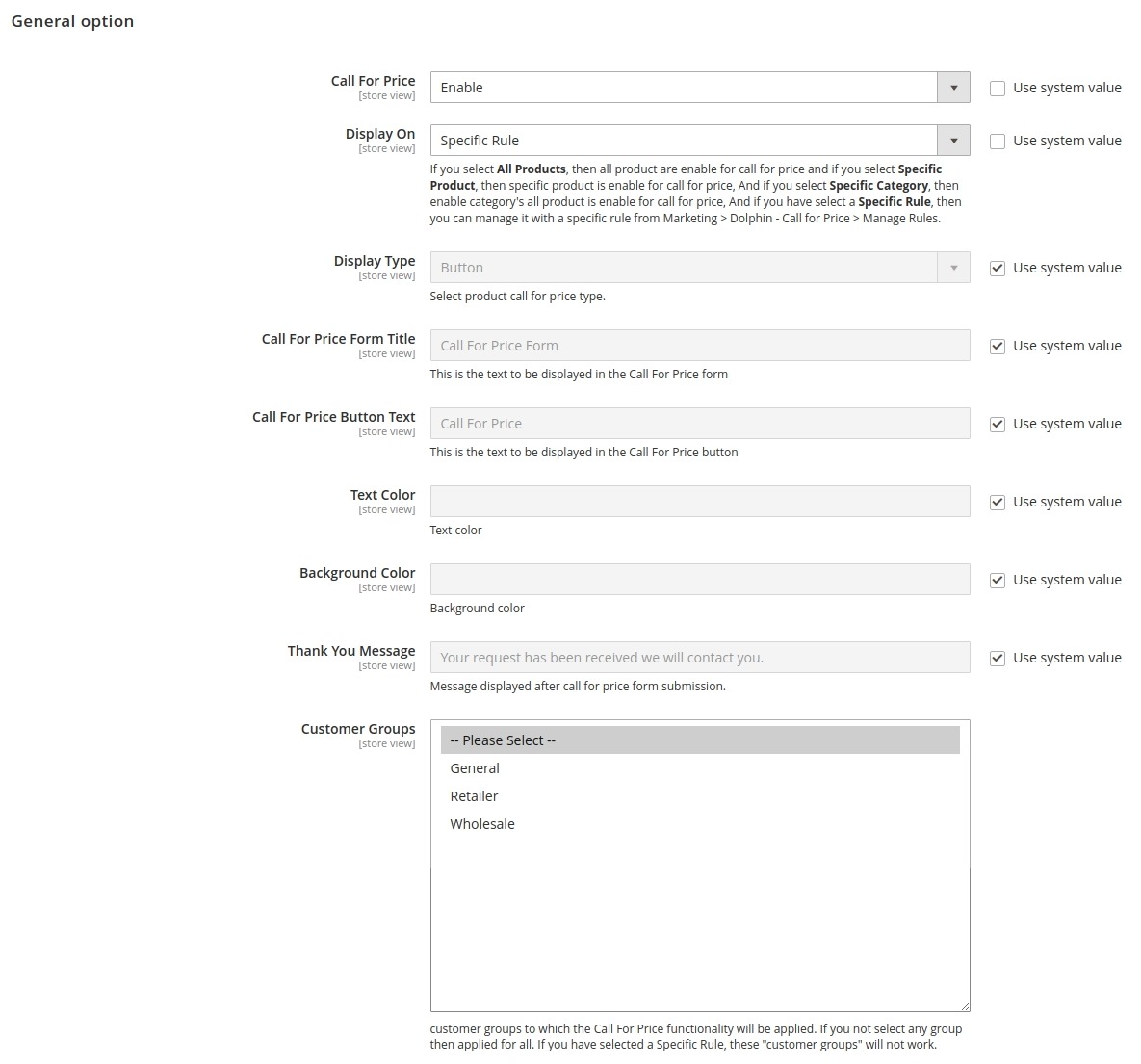This screenshot has height=1064, width=1141.
Task: Click the Thank You Message field
Action: click(699, 658)
